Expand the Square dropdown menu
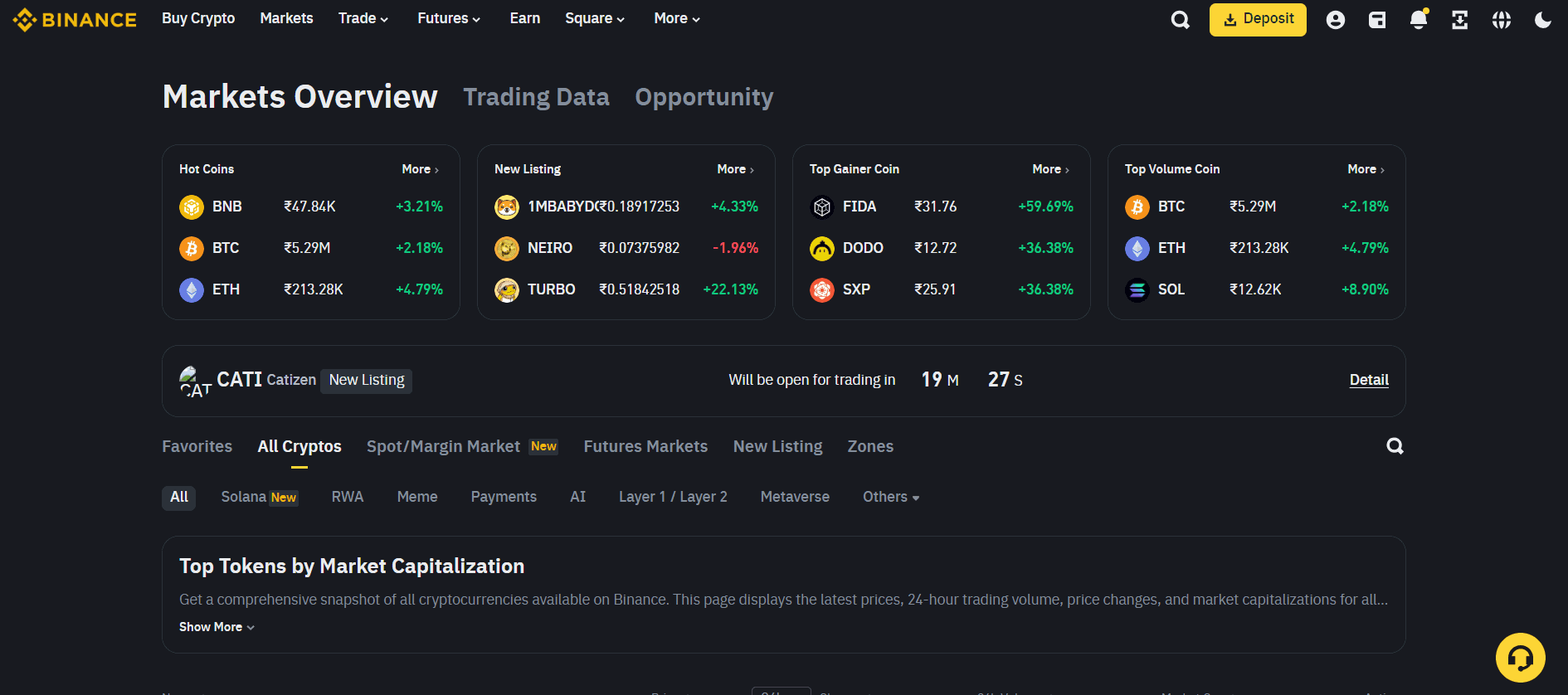 pos(595,18)
